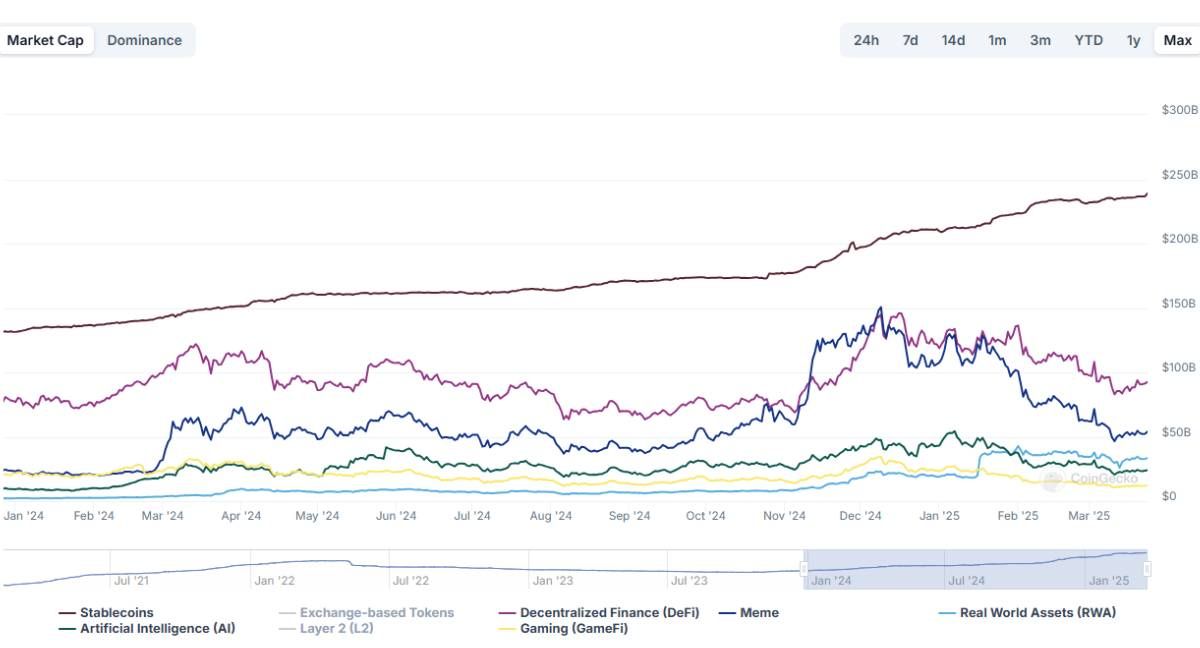Viewport: 1200px width, 648px height.
Task: Switch to the Dominance tab
Action: pyautogui.click(x=145, y=40)
